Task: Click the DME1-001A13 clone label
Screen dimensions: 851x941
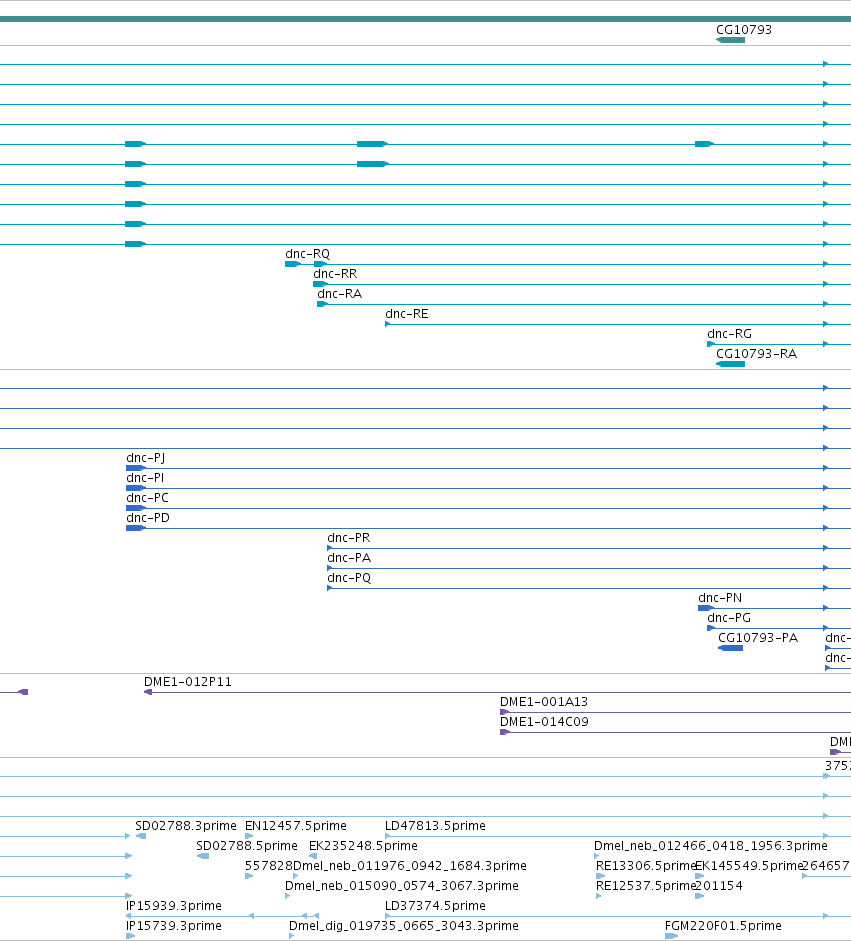Action: 544,702
